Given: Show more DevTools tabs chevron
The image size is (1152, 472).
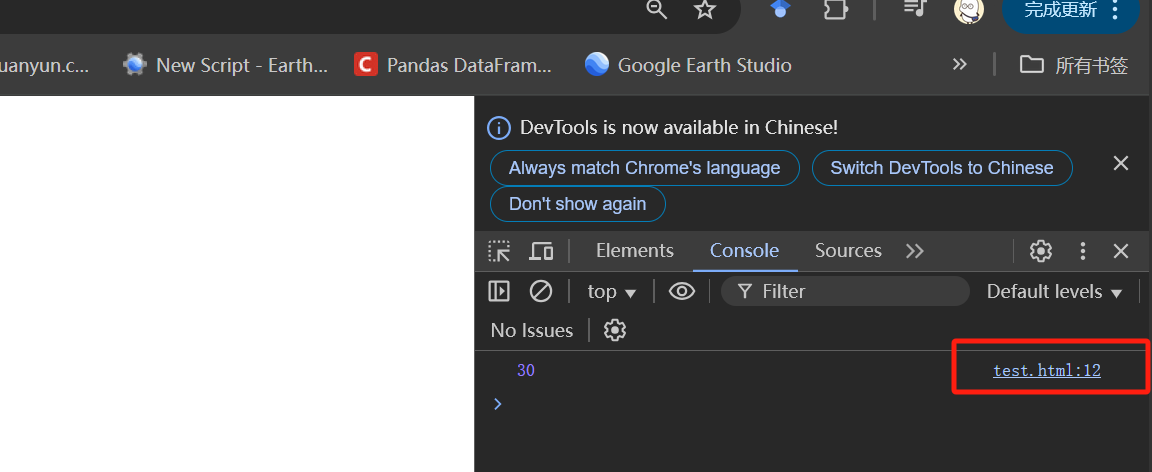Looking at the screenshot, I should (915, 251).
